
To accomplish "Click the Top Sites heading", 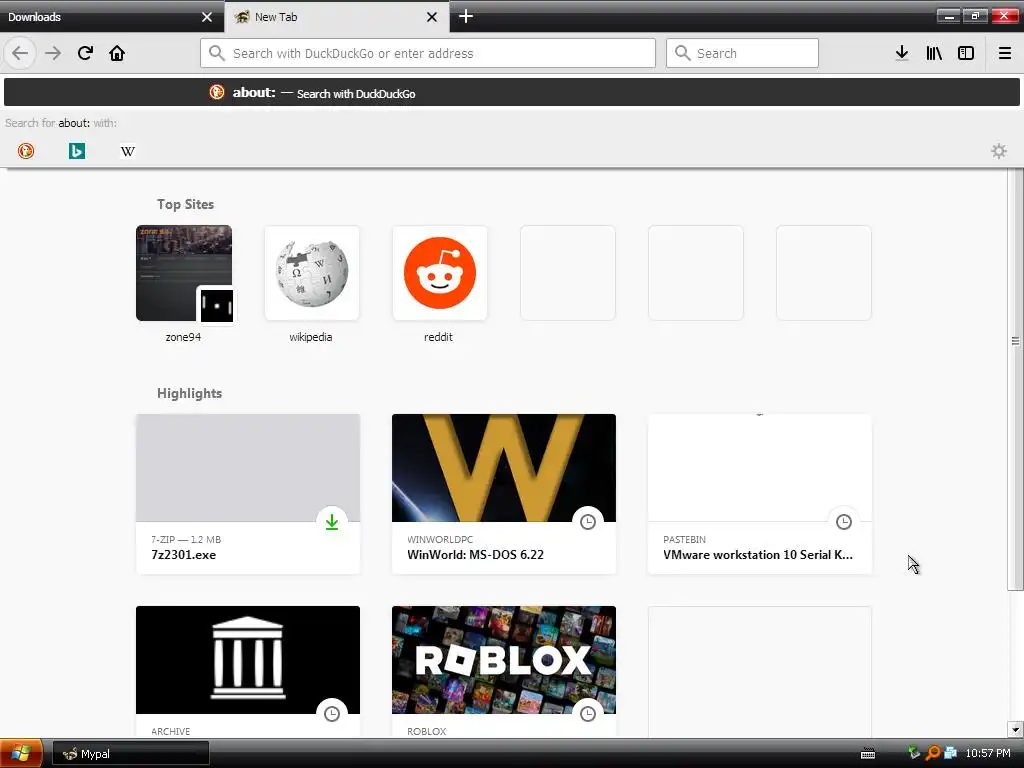I will pos(185,204).
